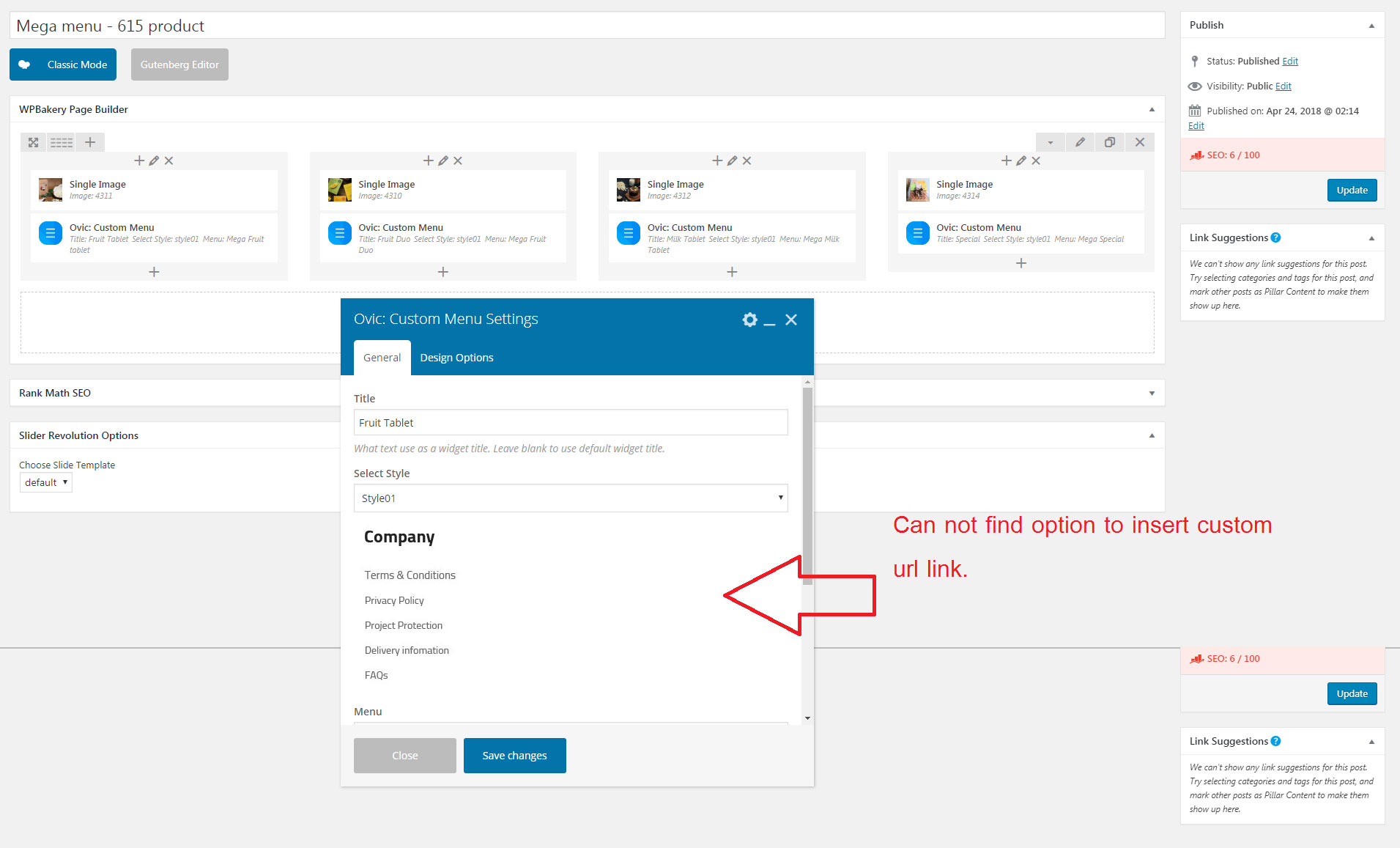This screenshot has width=1400, height=848.
Task: Open the Select Style dropdown
Action: coord(571,498)
